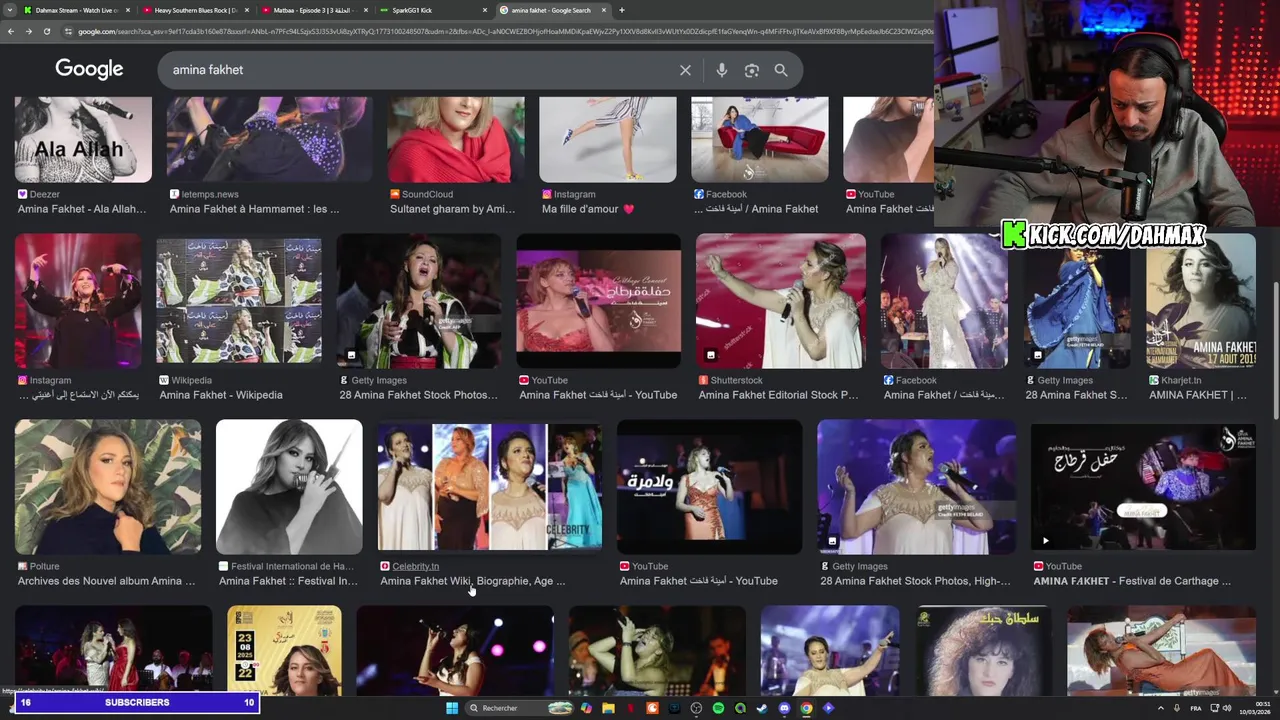Open the Facebook red sofa thumbnail

(760, 139)
